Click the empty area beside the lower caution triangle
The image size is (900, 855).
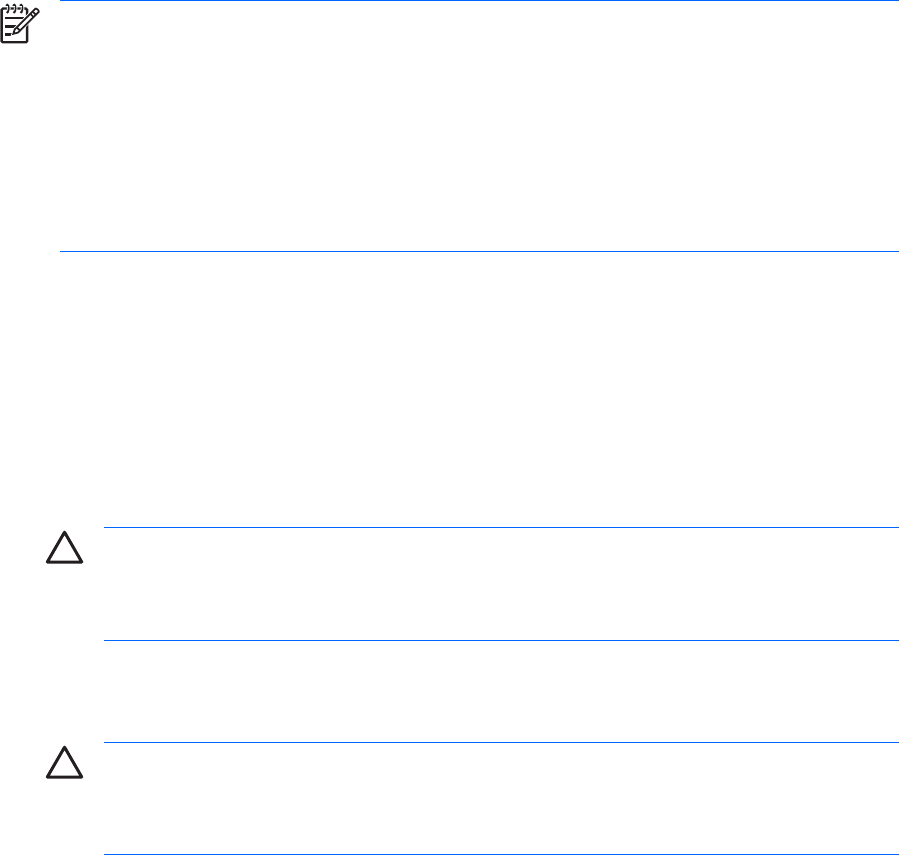pos(500,798)
